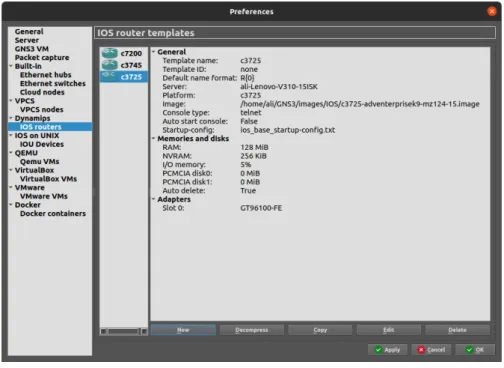
Task: Collapse the VPCS tree section
Action: coord(11,101)
